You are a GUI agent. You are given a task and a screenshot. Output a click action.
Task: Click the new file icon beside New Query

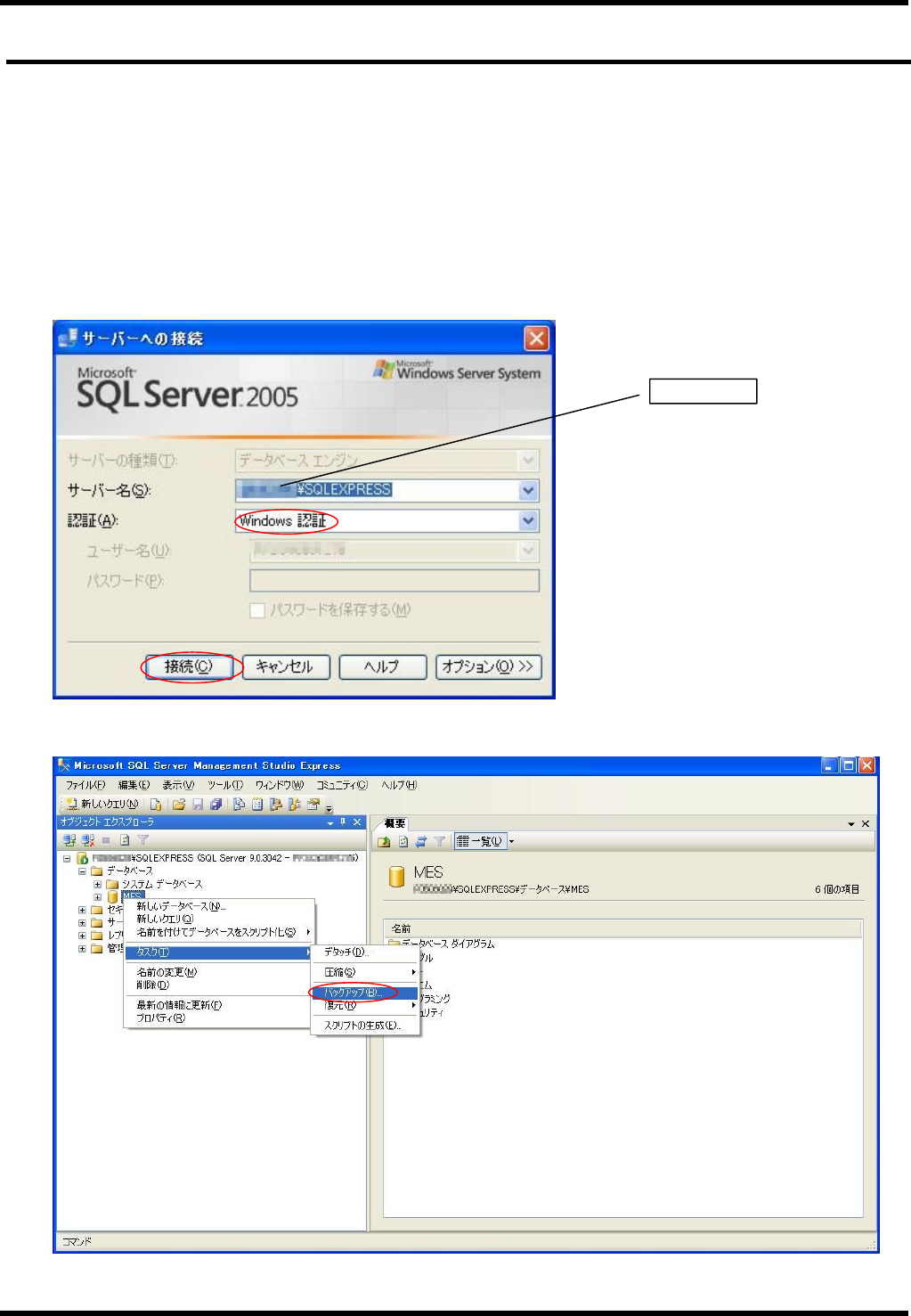[156, 805]
